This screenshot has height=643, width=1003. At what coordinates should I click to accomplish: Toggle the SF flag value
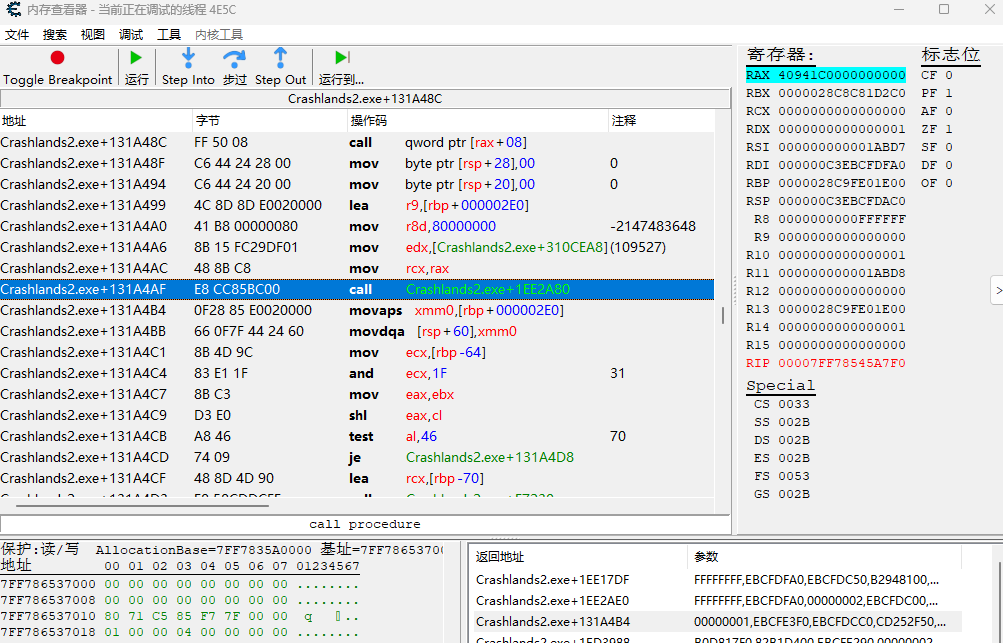pyautogui.click(x=949, y=147)
